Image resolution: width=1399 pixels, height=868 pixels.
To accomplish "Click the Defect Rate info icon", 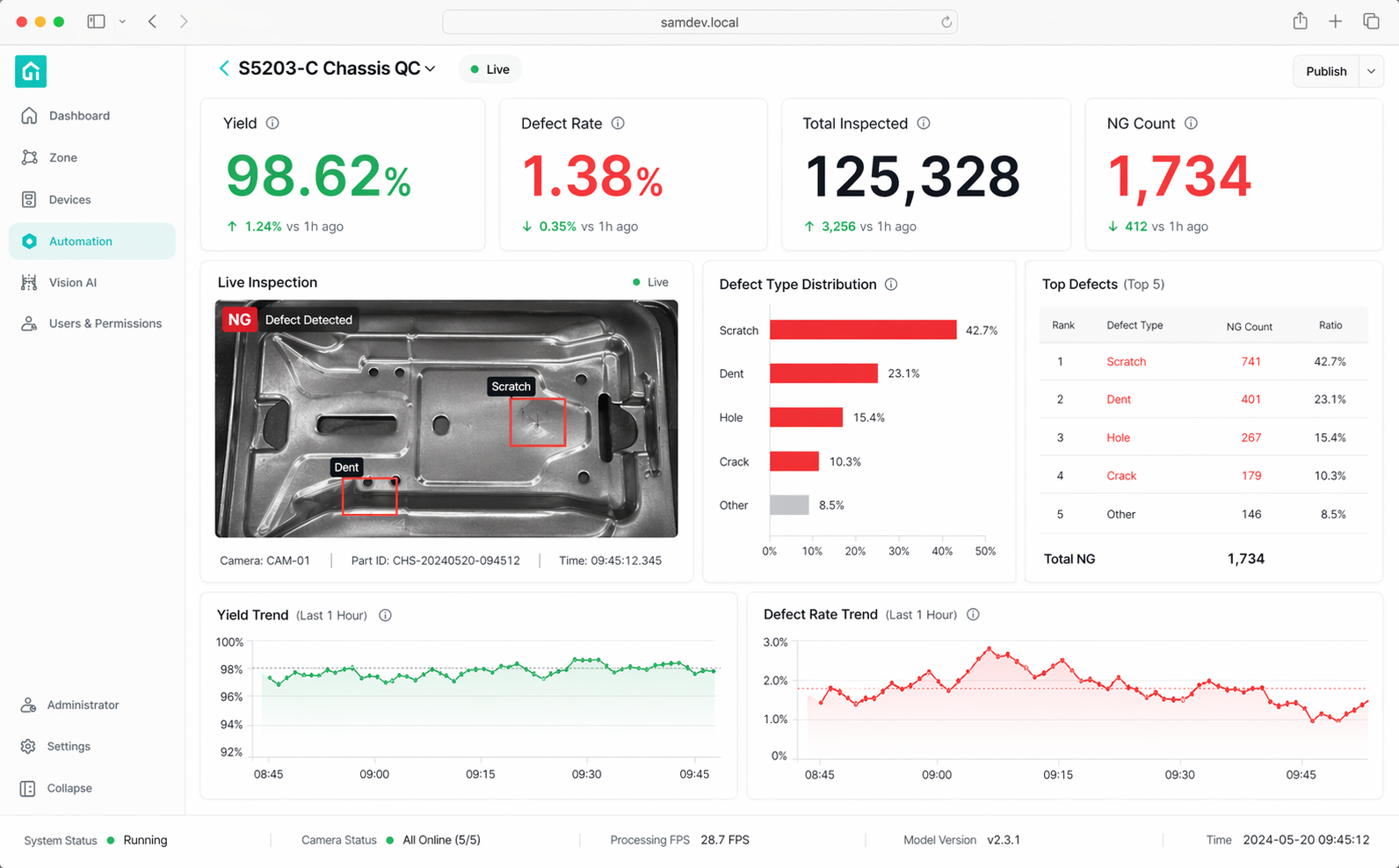I will pyautogui.click(x=618, y=123).
